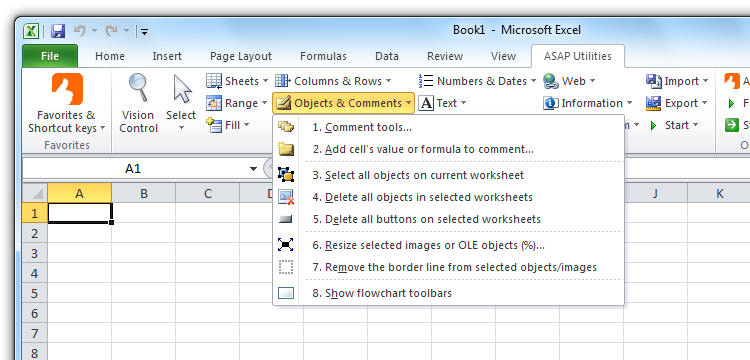Select column J header
The width and height of the screenshot is (750, 360).
(655, 193)
